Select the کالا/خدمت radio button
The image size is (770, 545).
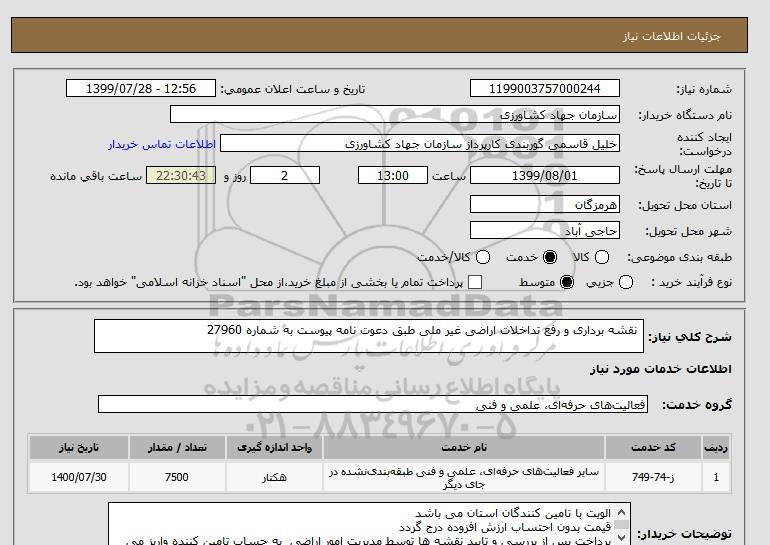click(483, 257)
